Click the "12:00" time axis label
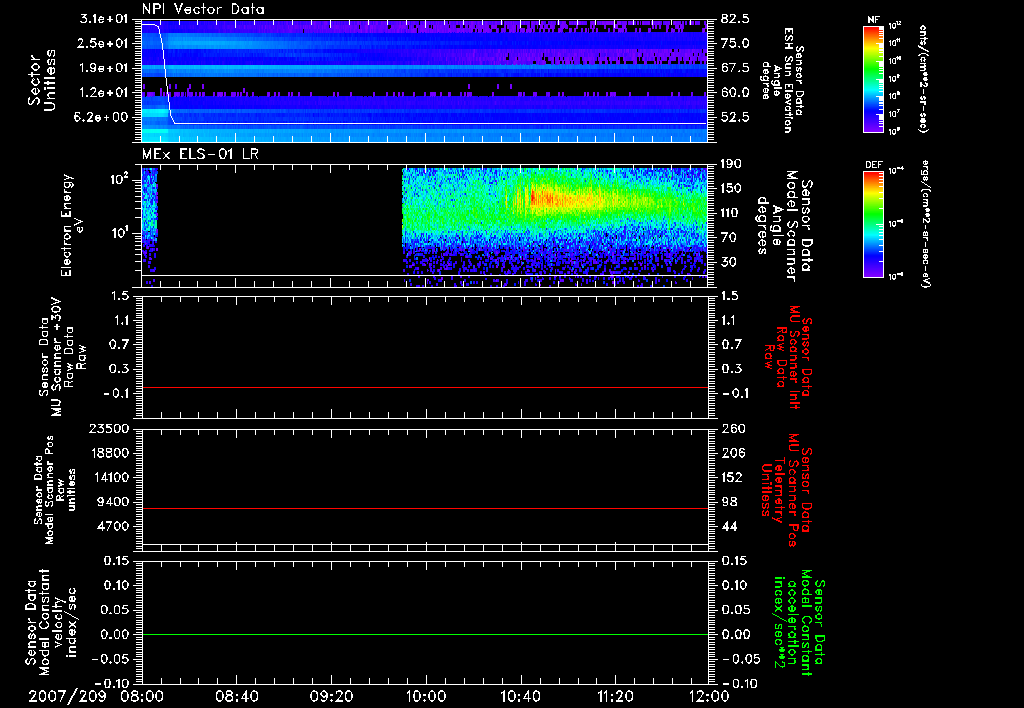 709,696
